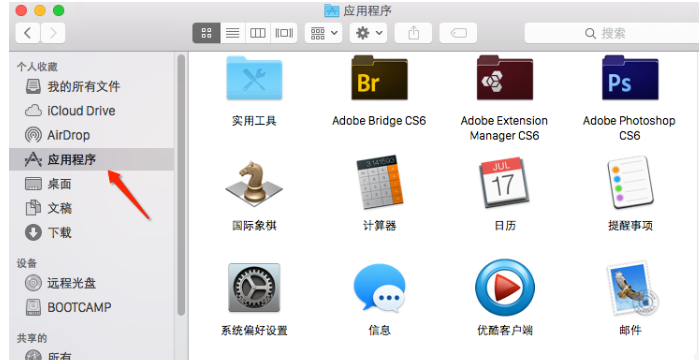Open 文稿 in the sidebar
Viewport: 699px width, 360px height.
coord(91,208)
